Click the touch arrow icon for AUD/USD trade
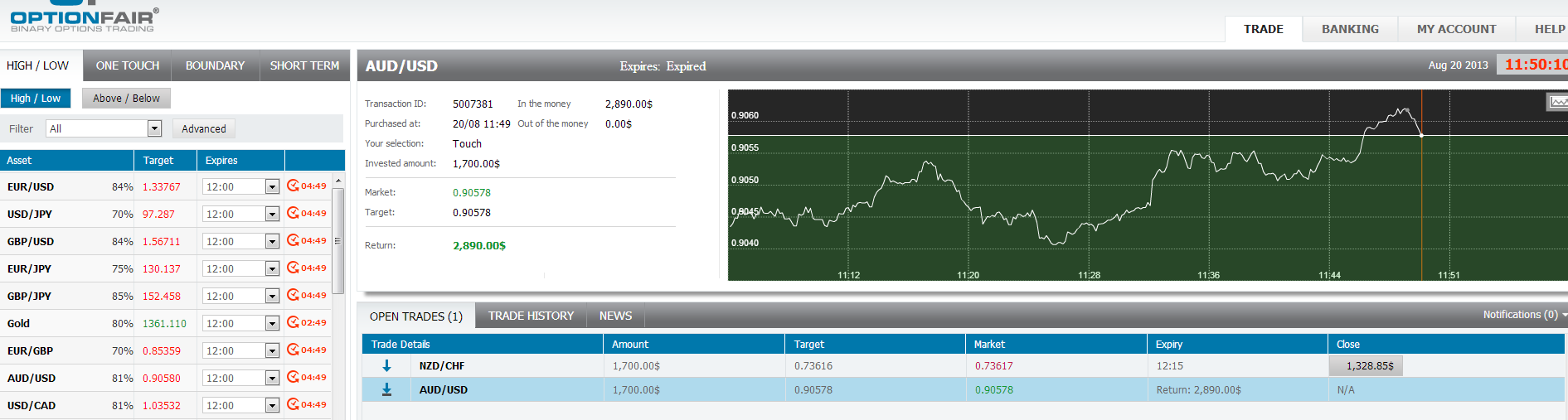1568x420 pixels. click(386, 389)
